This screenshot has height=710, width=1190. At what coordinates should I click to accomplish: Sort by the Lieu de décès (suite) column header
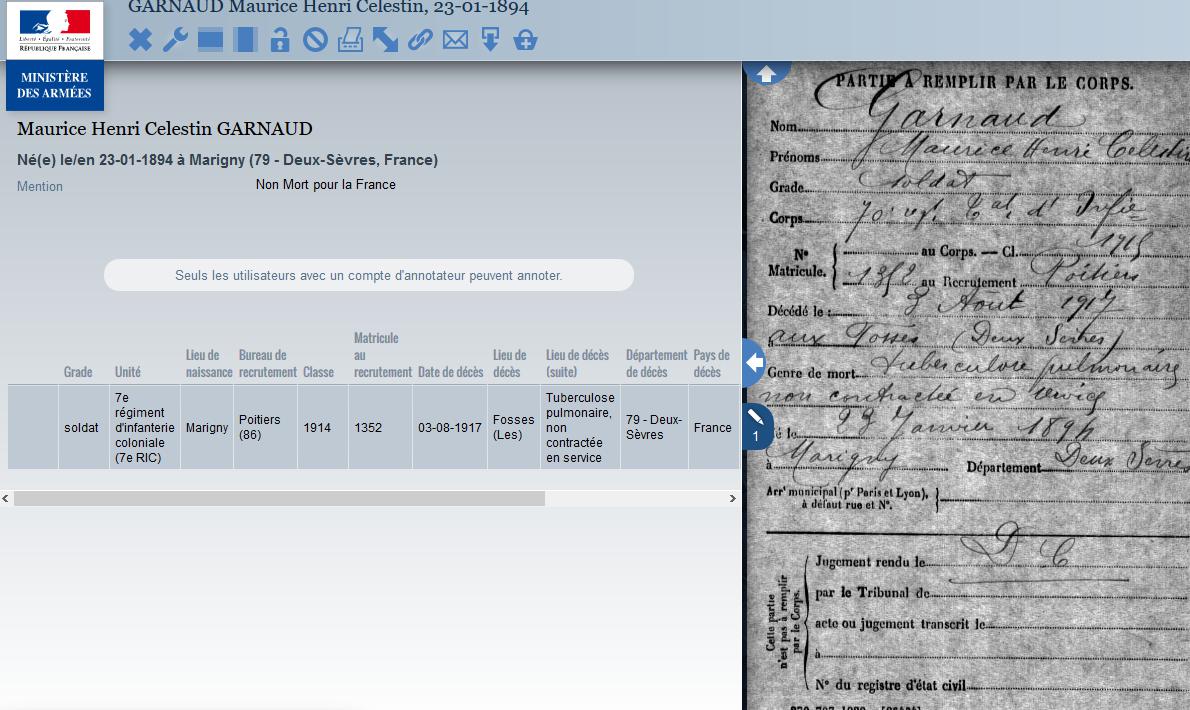pos(578,363)
